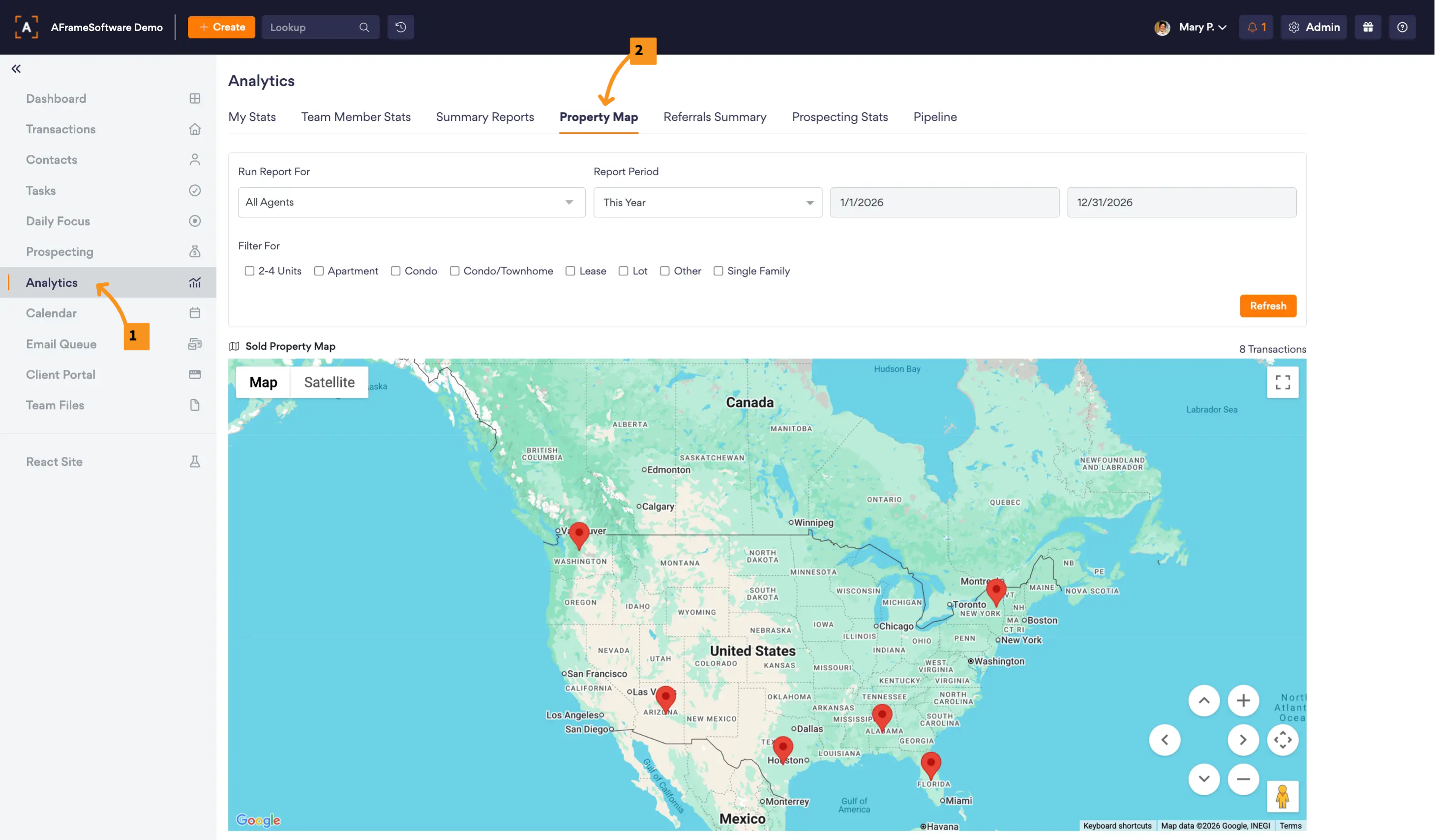
Task: Expand the This Year report period
Action: 707,202
